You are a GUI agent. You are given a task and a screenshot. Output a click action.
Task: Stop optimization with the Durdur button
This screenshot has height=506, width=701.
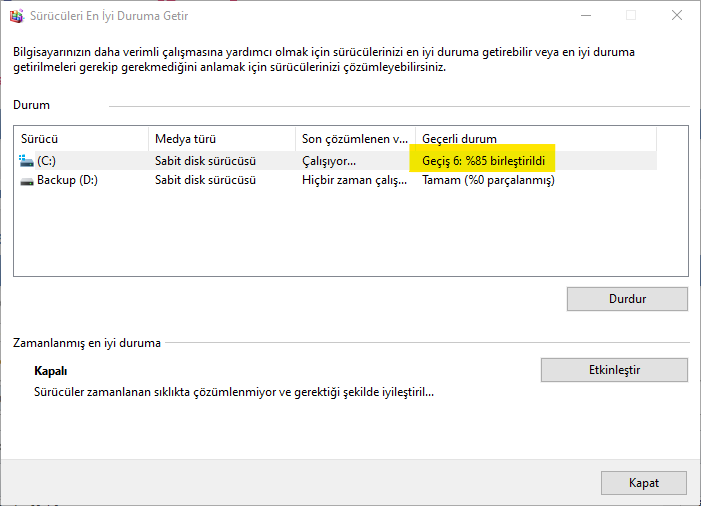627,299
